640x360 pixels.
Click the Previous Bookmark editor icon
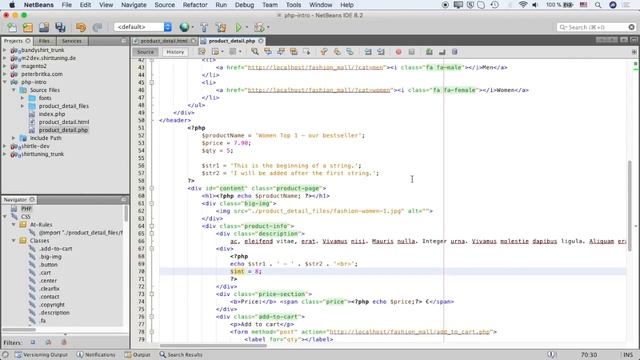[324, 52]
